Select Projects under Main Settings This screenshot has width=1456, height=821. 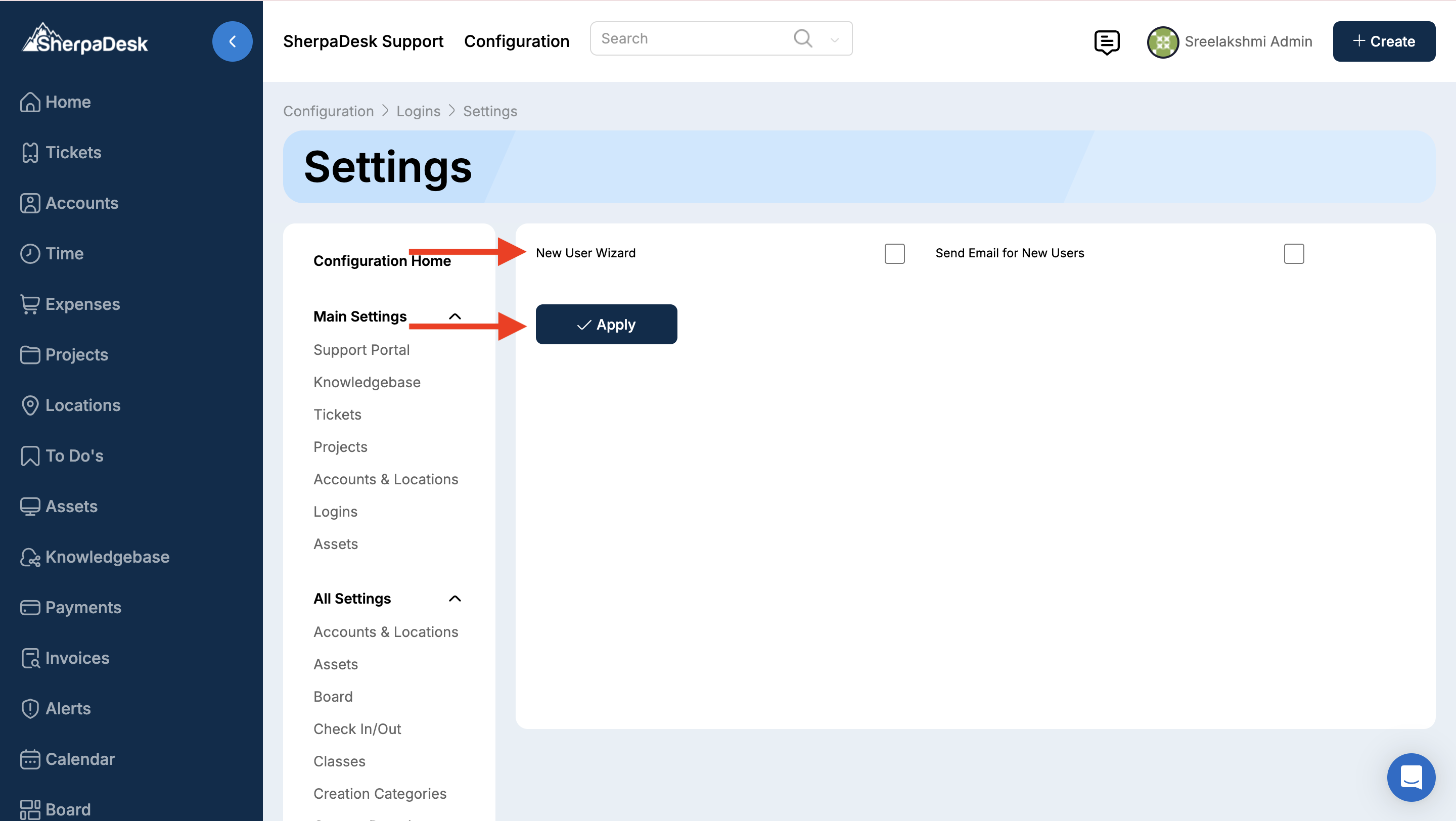click(340, 447)
